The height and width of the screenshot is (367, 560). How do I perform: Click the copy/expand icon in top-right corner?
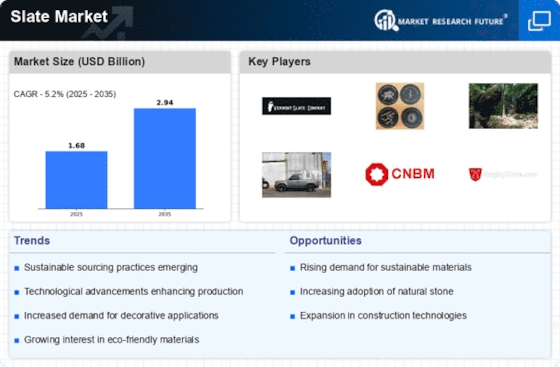tap(539, 21)
